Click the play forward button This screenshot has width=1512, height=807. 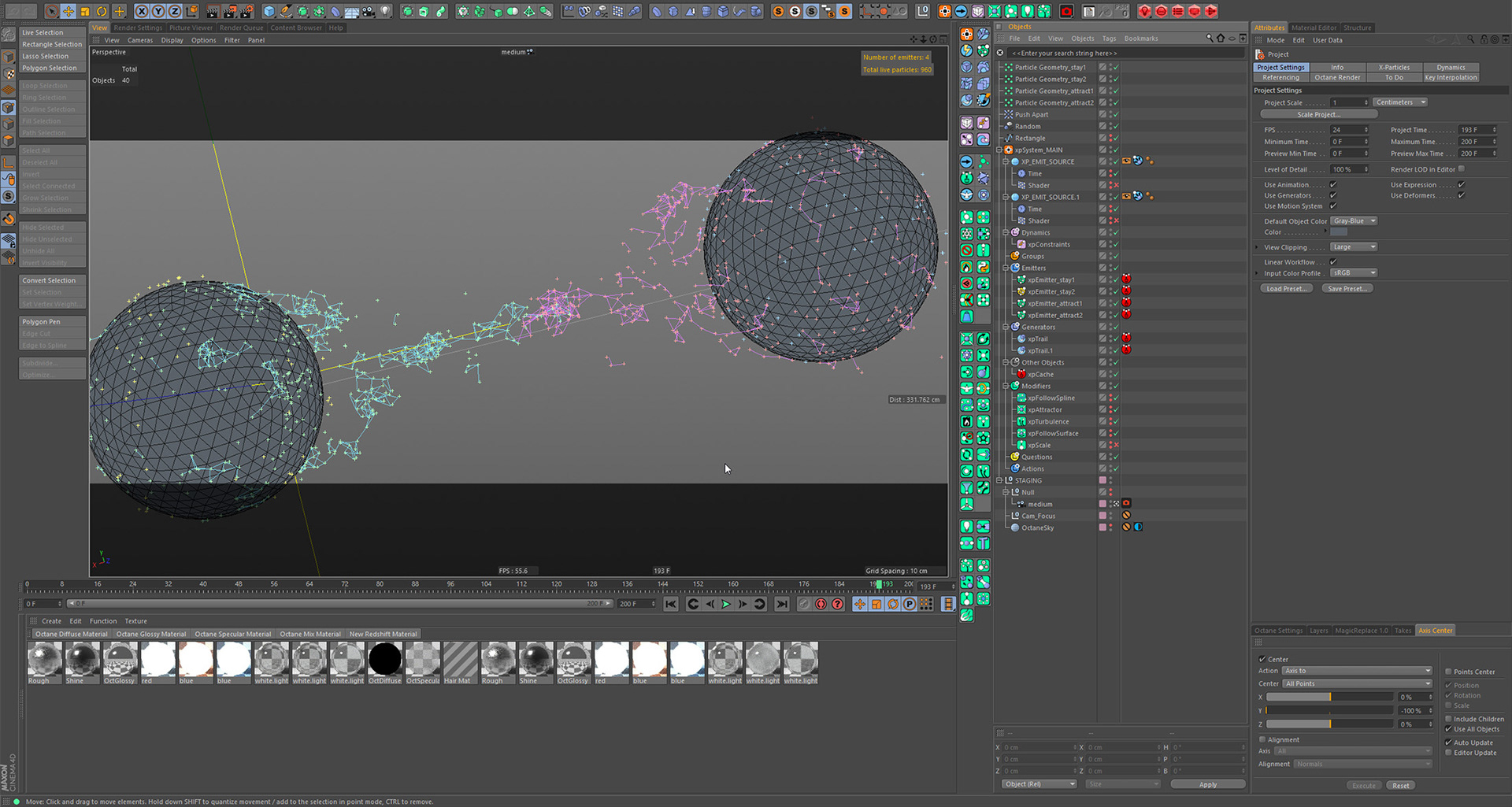726,604
